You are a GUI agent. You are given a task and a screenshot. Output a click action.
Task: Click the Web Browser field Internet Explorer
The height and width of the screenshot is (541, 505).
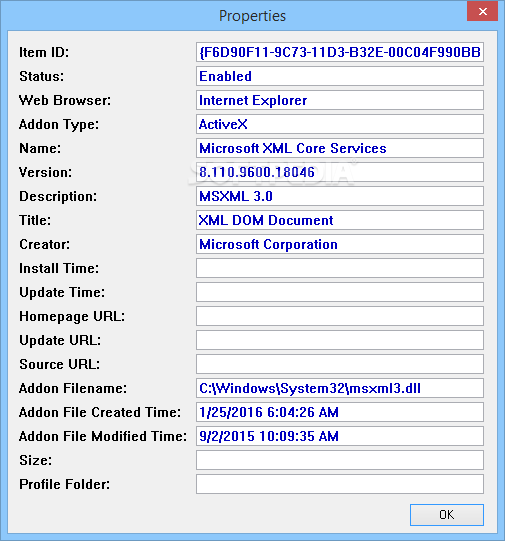[340, 100]
